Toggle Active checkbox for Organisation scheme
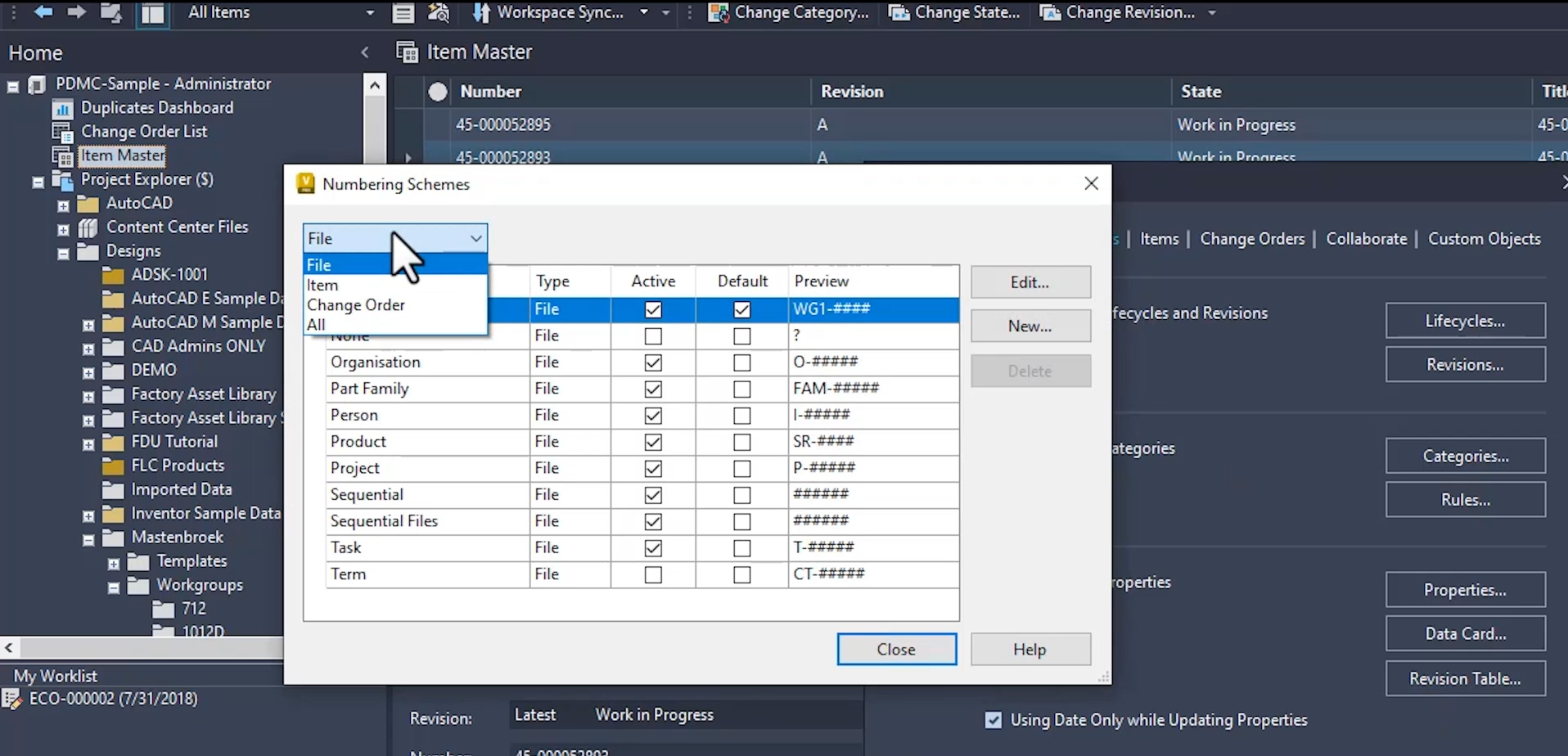The image size is (1568, 756). [x=653, y=362]
